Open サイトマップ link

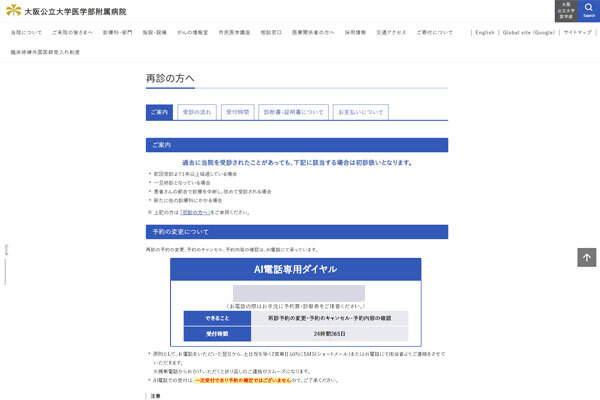[x=577, y=33]
